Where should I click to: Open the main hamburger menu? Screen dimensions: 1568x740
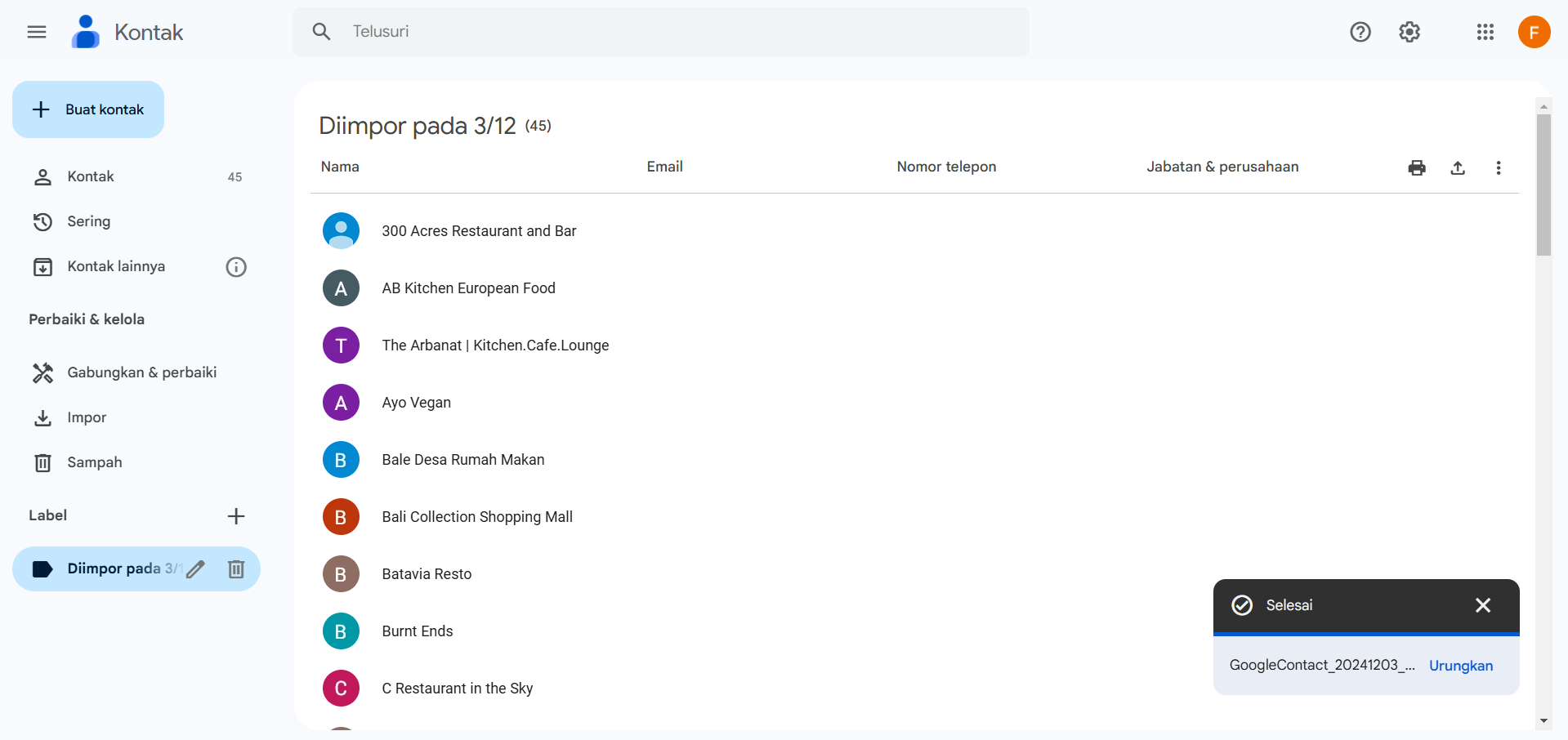37,32
